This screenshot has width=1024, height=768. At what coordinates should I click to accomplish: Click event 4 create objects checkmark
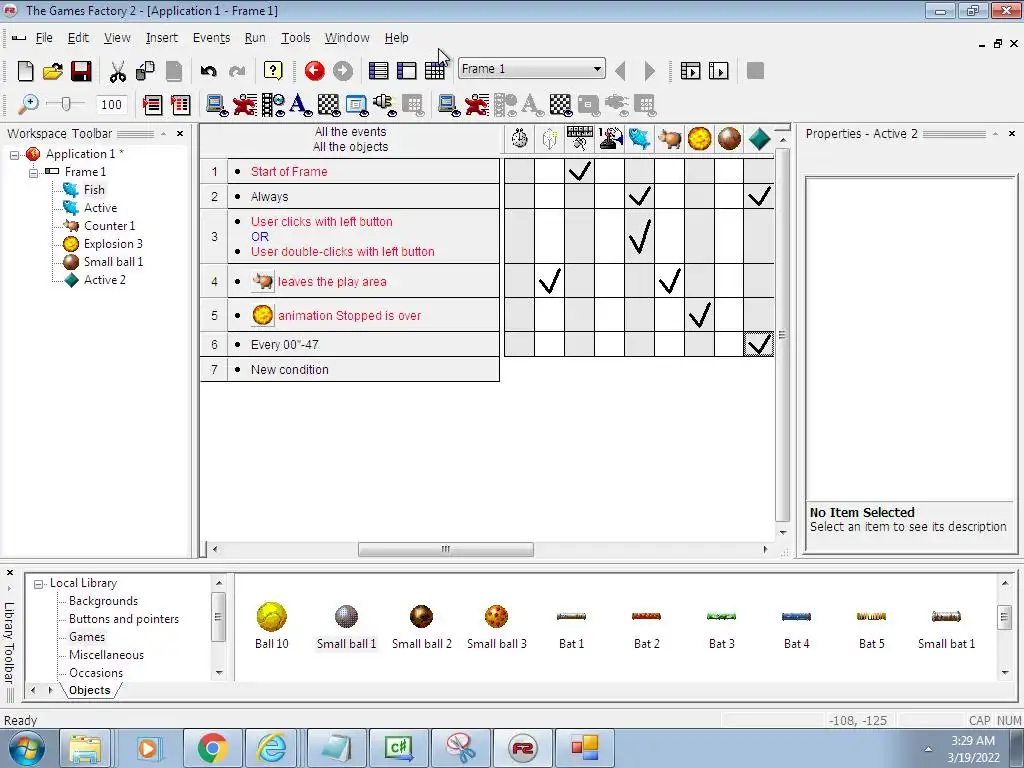[549, 281]
